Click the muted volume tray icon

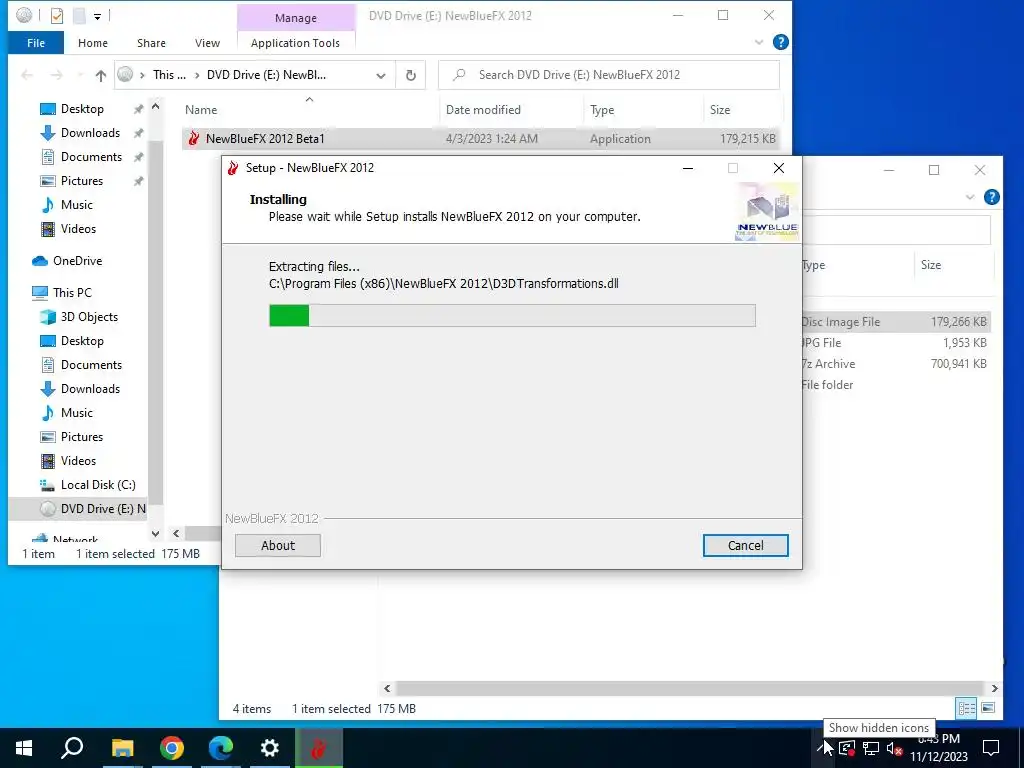[x=894, y=748]
